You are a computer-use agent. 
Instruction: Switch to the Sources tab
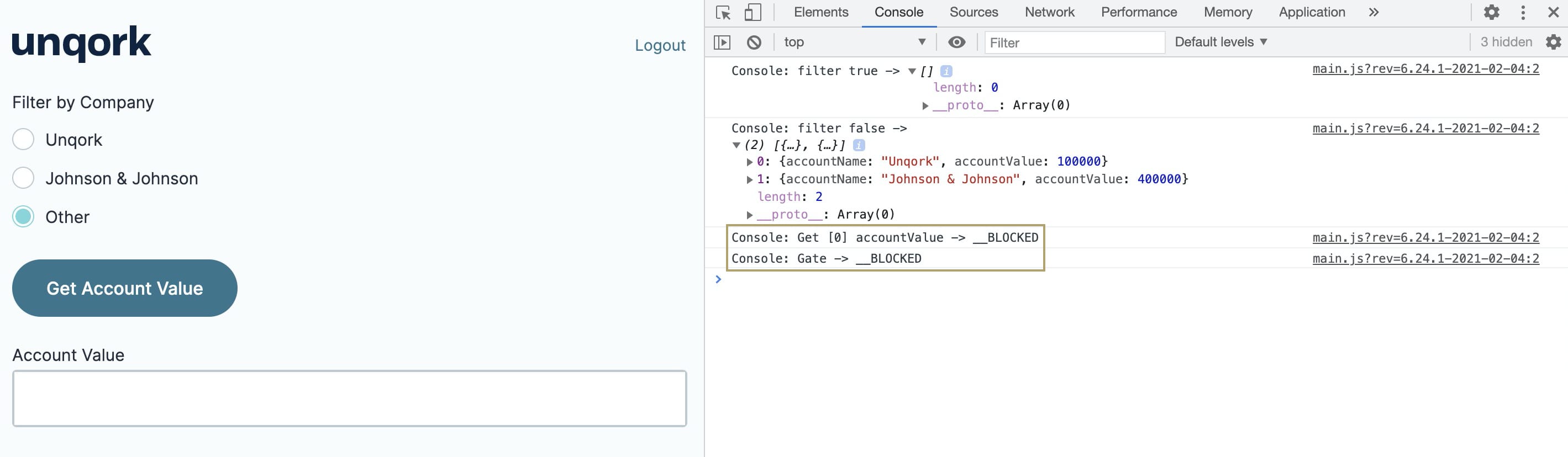974,12
